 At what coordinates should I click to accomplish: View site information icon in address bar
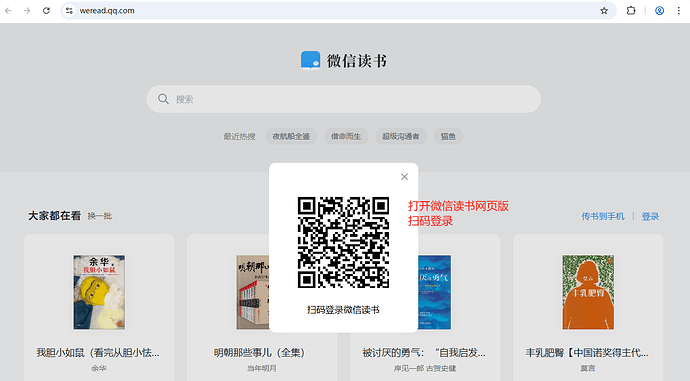69,11
